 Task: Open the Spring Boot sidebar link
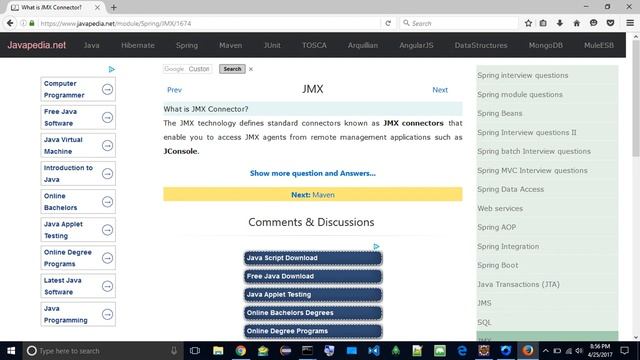[498, 265]
